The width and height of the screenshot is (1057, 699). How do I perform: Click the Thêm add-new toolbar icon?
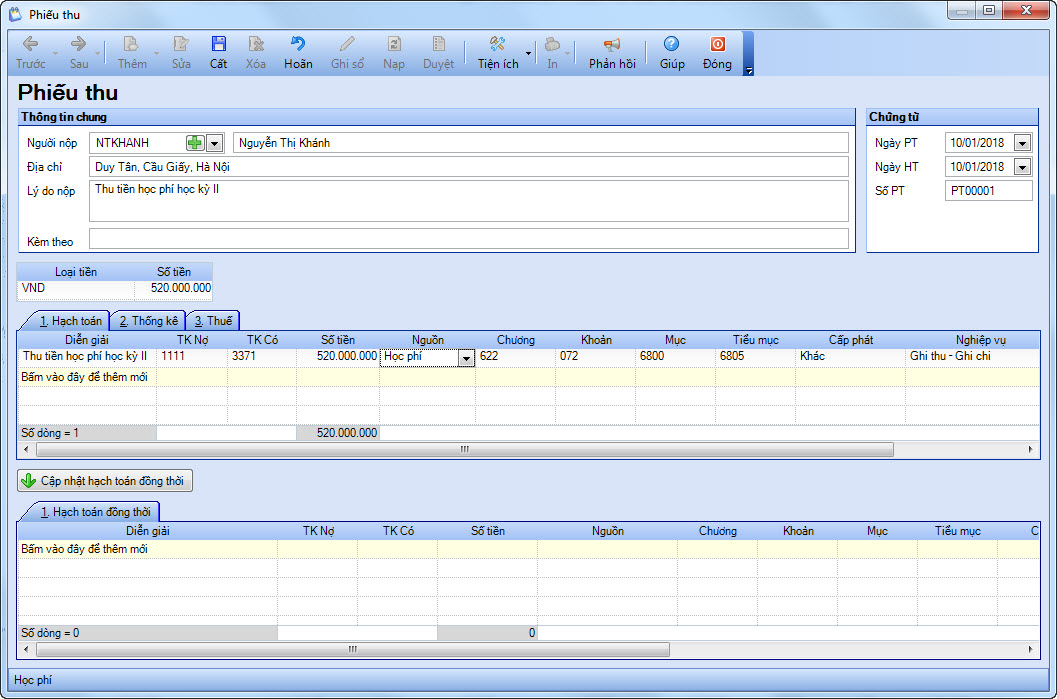pos(131,44)
